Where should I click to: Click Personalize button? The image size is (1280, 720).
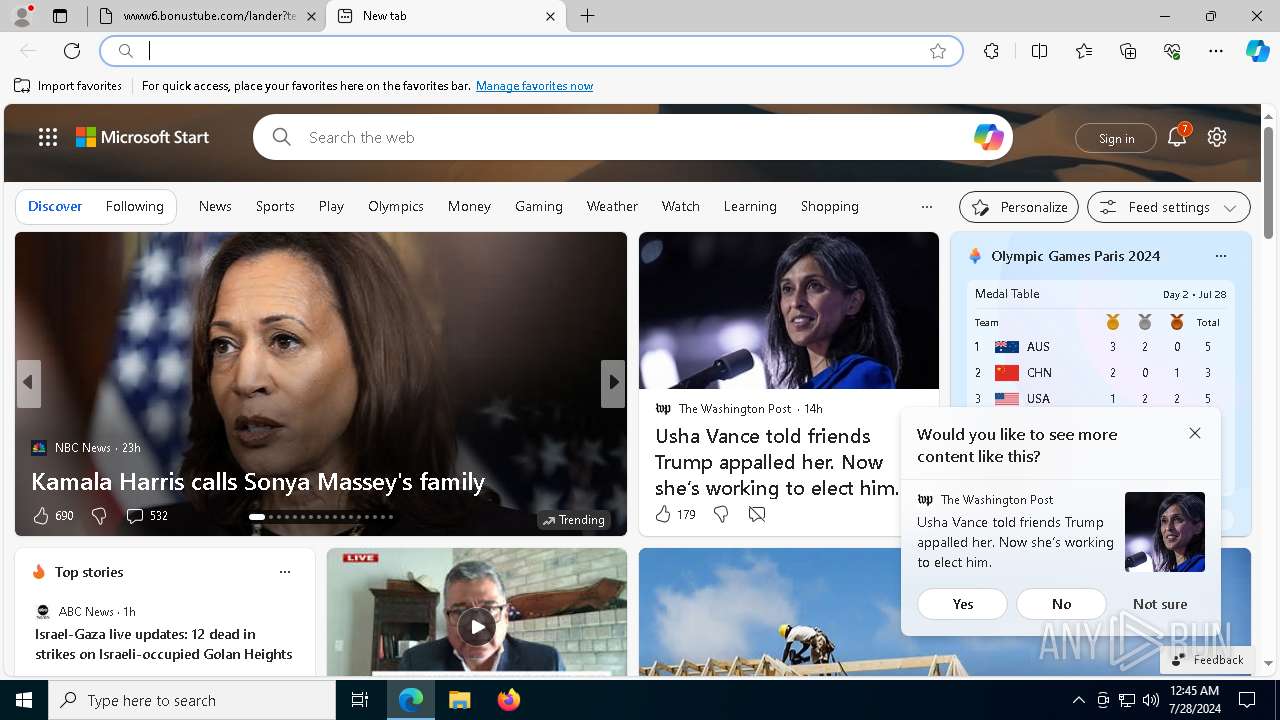pyautogui.click(x=1019, y=207)
